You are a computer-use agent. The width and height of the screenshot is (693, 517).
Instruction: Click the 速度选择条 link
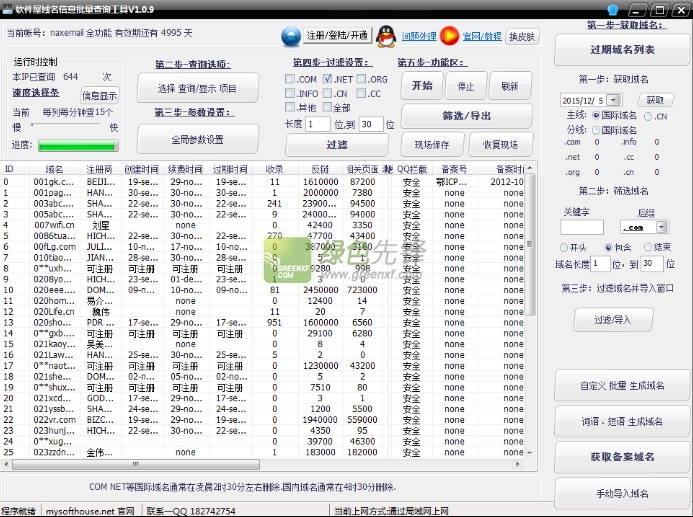coord(35,92)
